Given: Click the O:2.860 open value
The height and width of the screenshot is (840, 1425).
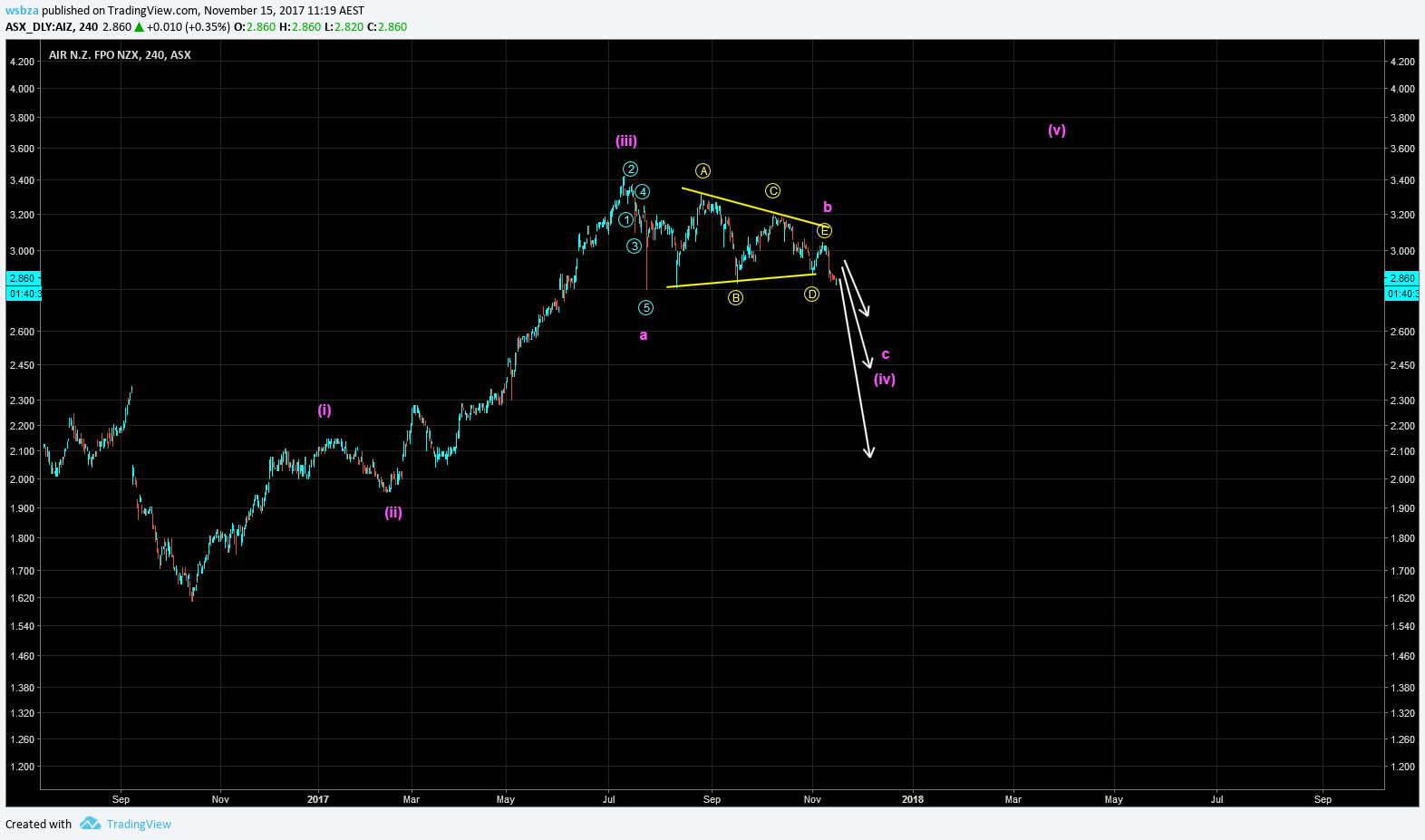Looking at the screenshot, I should [255, 27].
